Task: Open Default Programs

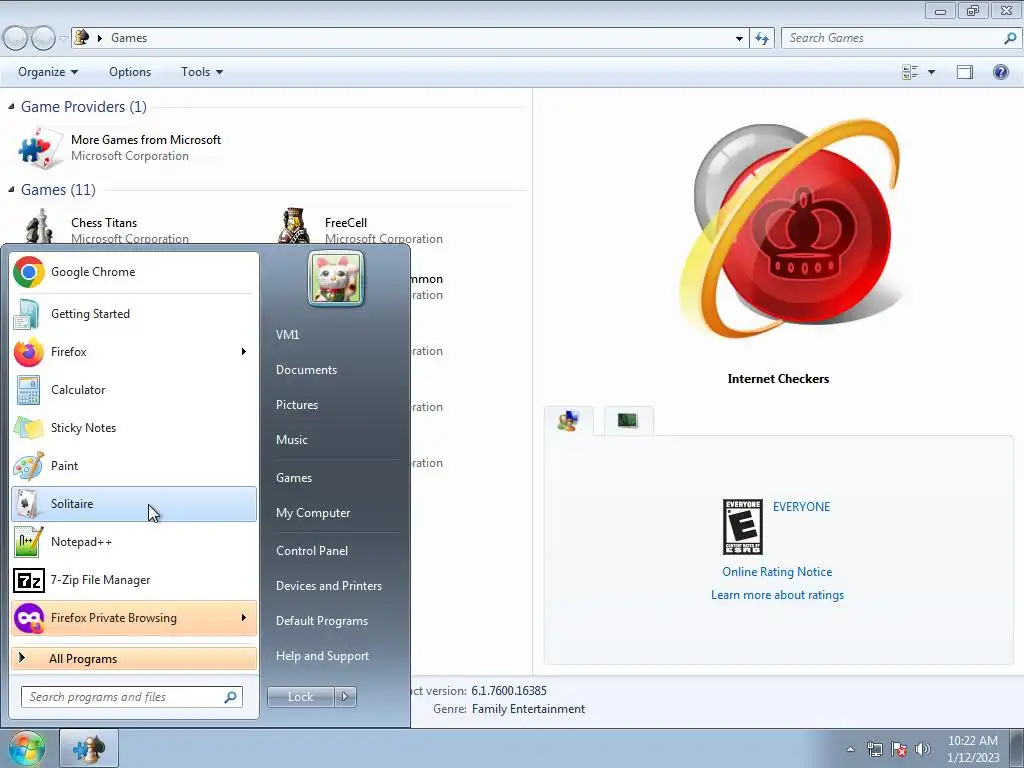Action: 322,620
